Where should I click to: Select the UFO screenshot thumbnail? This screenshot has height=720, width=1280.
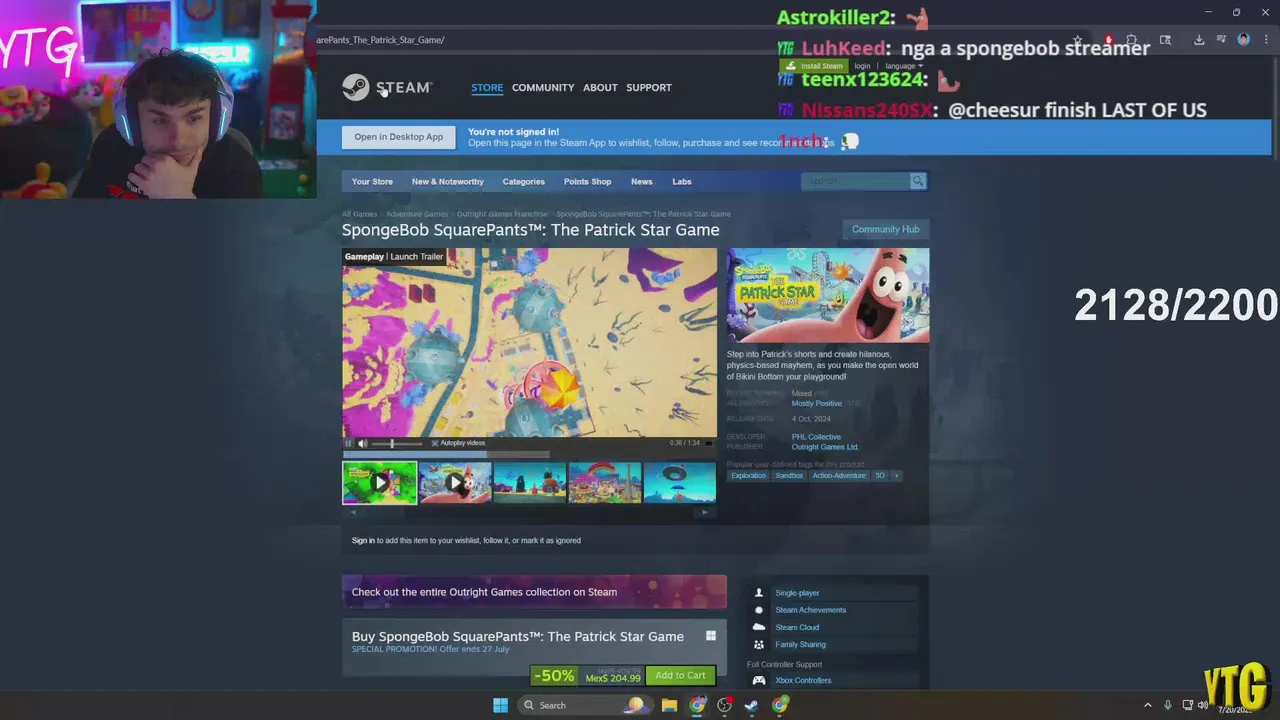click(680, 483)
